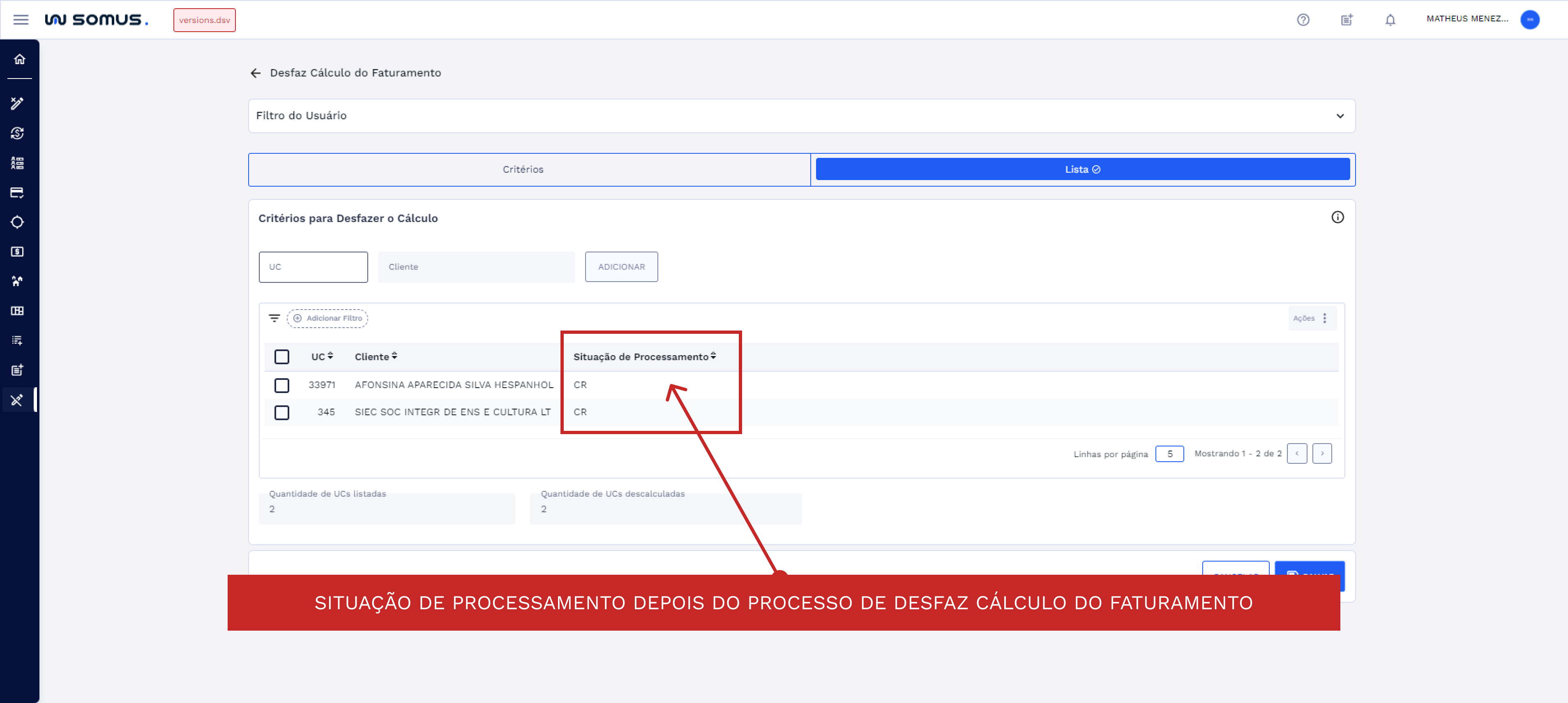Open the Ações three-dot menu
This screenshot has height=703, width=1568.
[1324, 318]
